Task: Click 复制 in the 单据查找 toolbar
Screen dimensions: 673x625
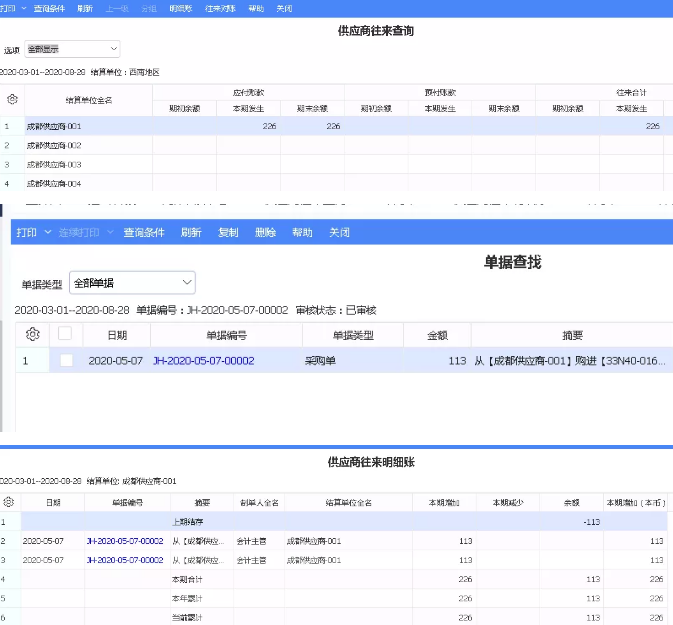Action: pyautogui.click(x=228, y=232)
